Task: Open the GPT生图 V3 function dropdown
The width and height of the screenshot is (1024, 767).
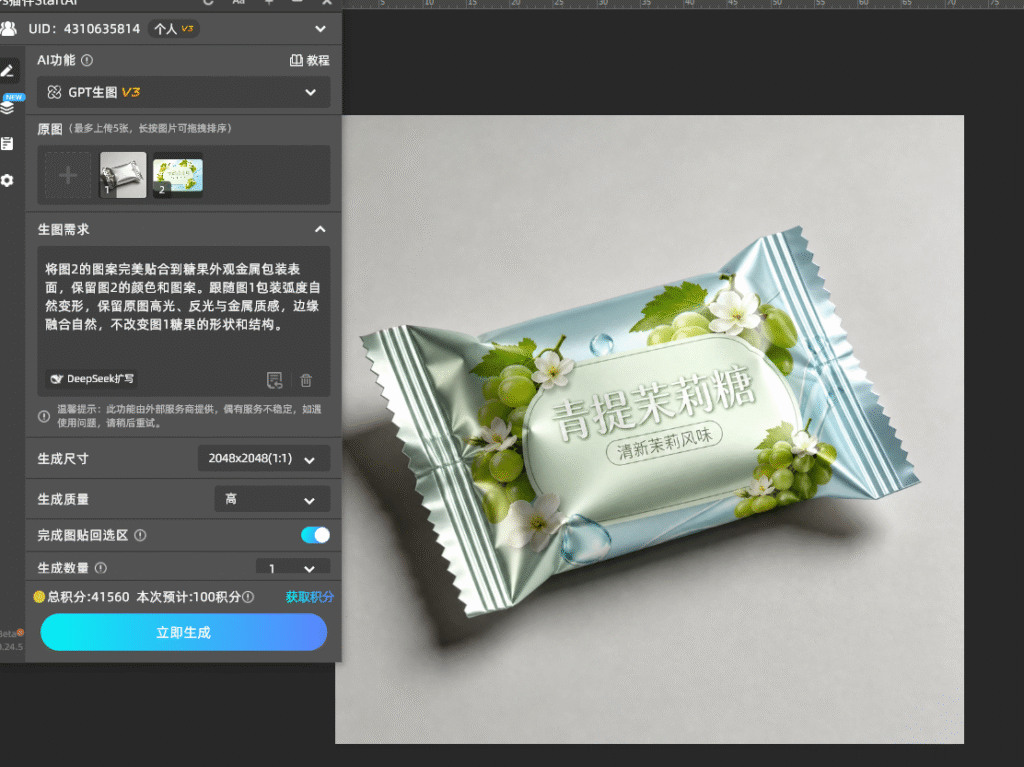Action: [184, 92]
